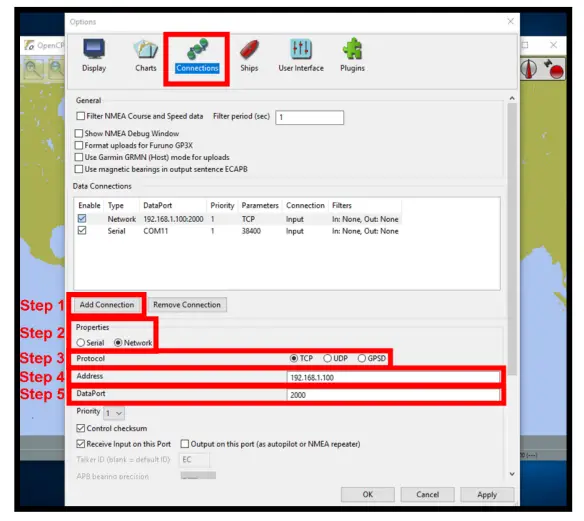
Task: Open the User Interface options icon
Action: (x=301, y=55)
